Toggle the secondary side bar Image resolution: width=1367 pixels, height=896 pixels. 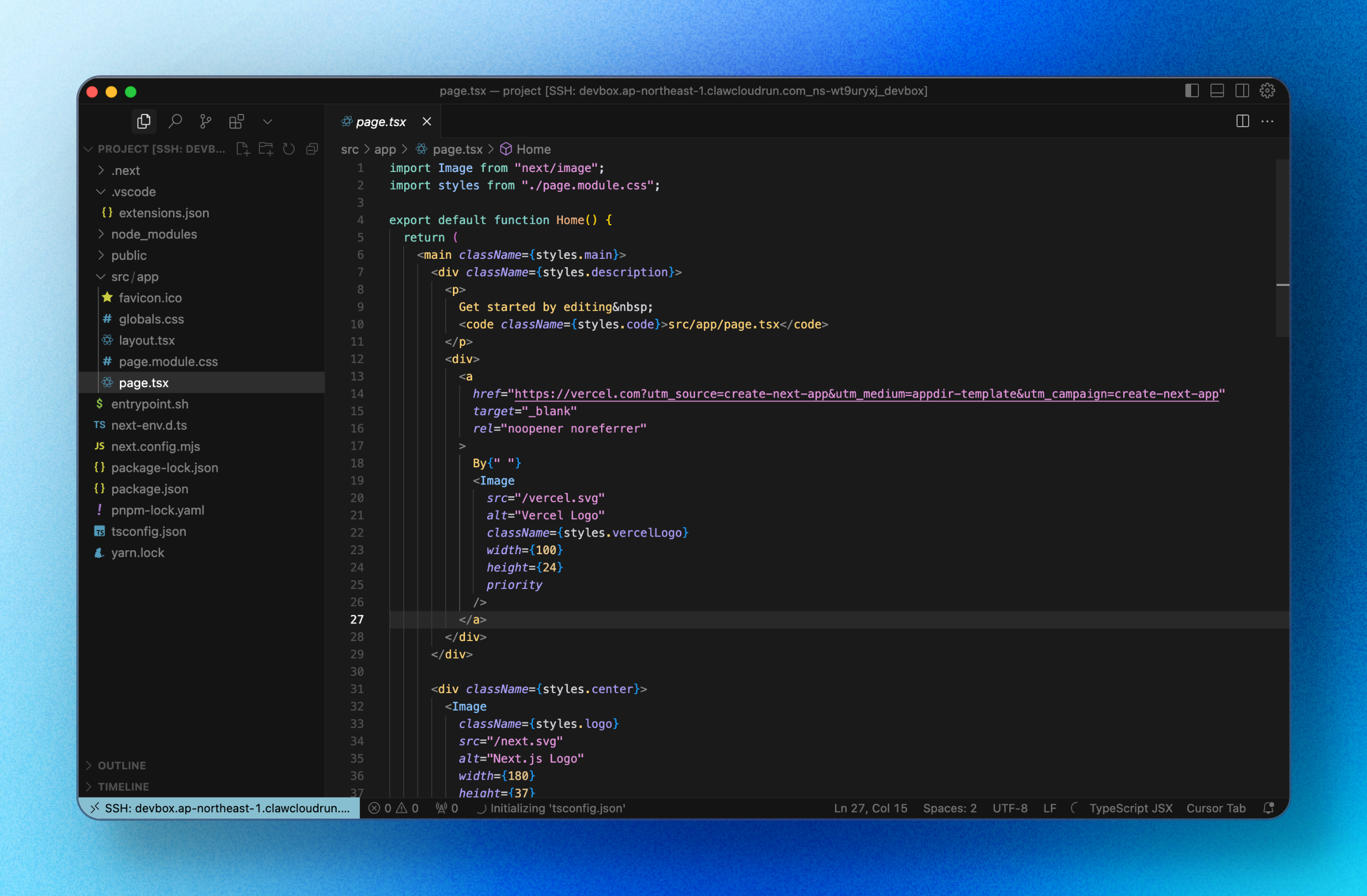pos(1242,91)
